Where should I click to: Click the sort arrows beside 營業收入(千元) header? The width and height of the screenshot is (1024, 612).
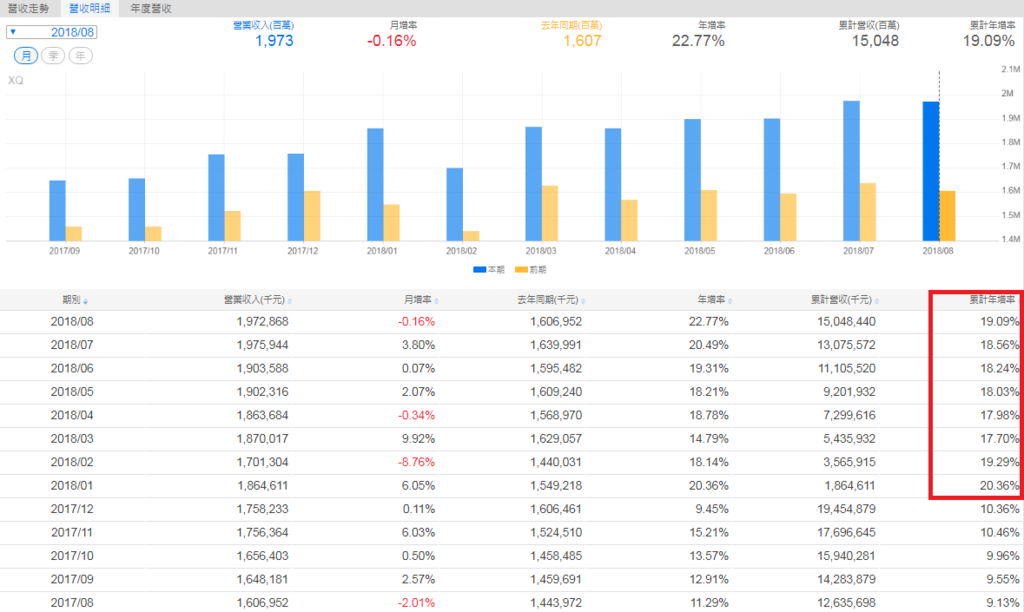[289, 301]
